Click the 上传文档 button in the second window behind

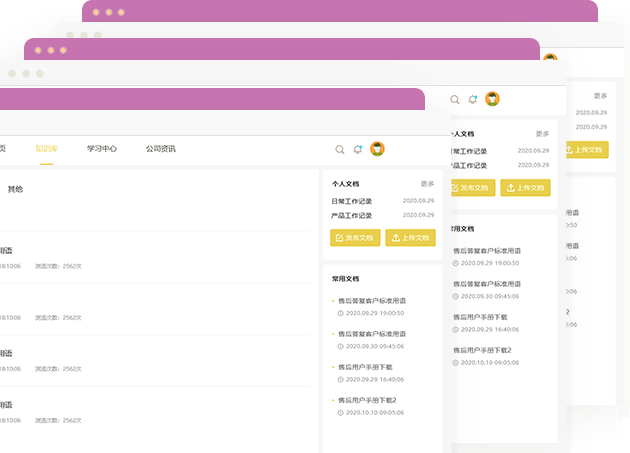[x=525, y=187]
